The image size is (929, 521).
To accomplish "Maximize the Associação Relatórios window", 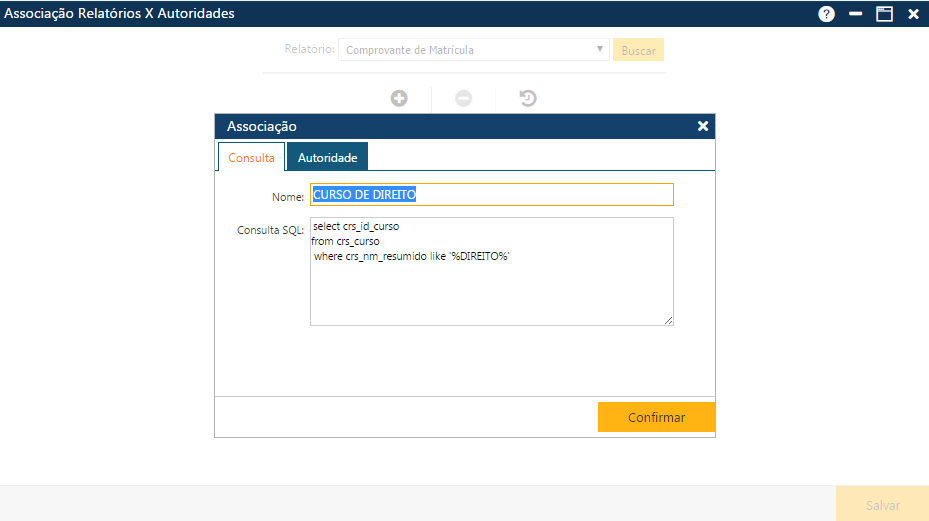I will coord(884,14).
